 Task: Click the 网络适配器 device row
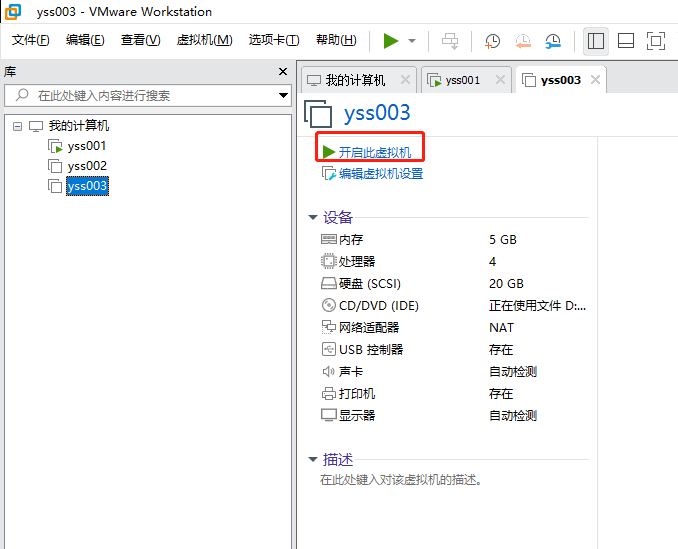pos(454,328)
